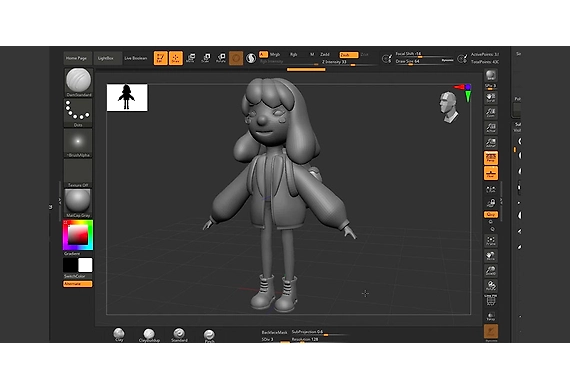Select the Draw mode button

[176, 58]
